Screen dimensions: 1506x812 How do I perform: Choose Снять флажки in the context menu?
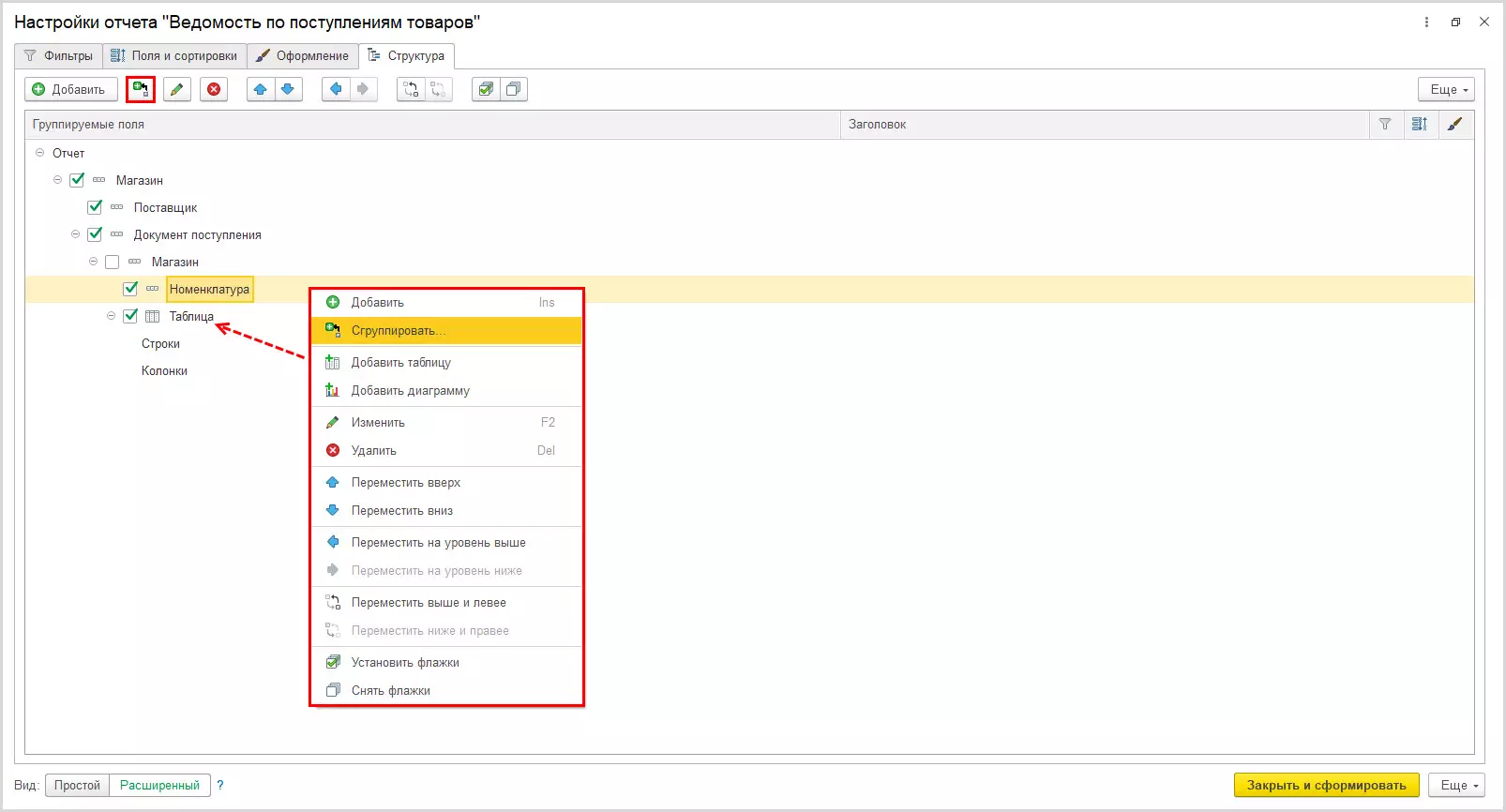point(446,691)
